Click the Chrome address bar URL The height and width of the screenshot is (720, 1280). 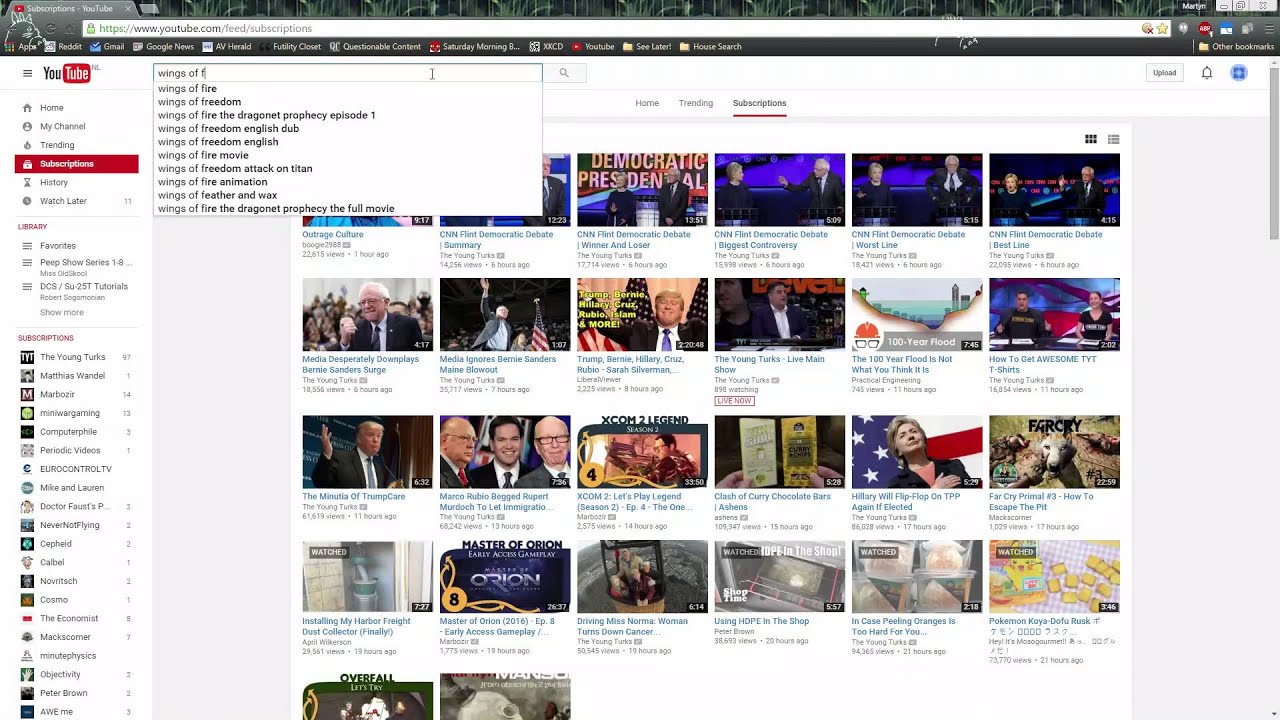[x=205, y=28]
